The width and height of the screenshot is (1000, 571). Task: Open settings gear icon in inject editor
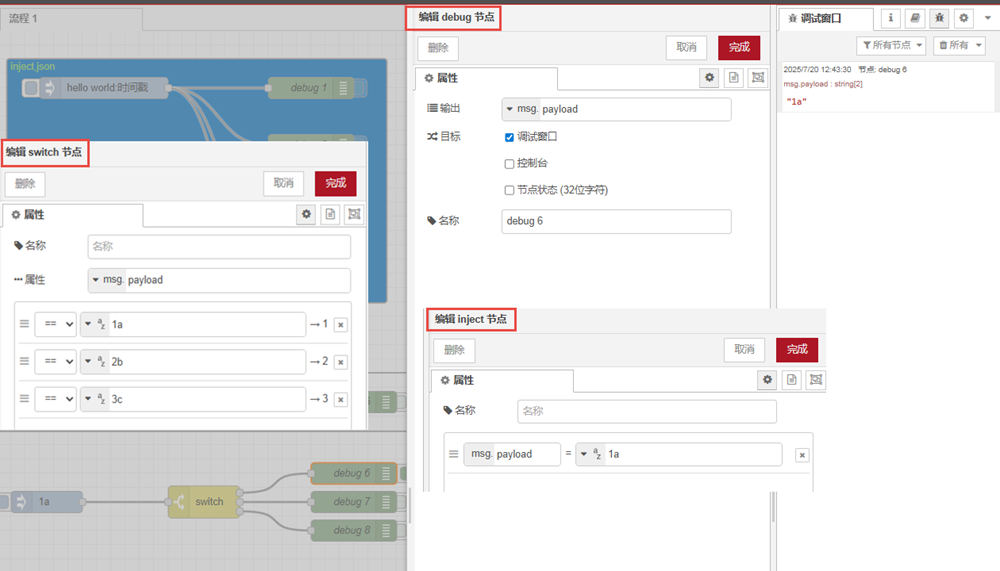(767, 380)
